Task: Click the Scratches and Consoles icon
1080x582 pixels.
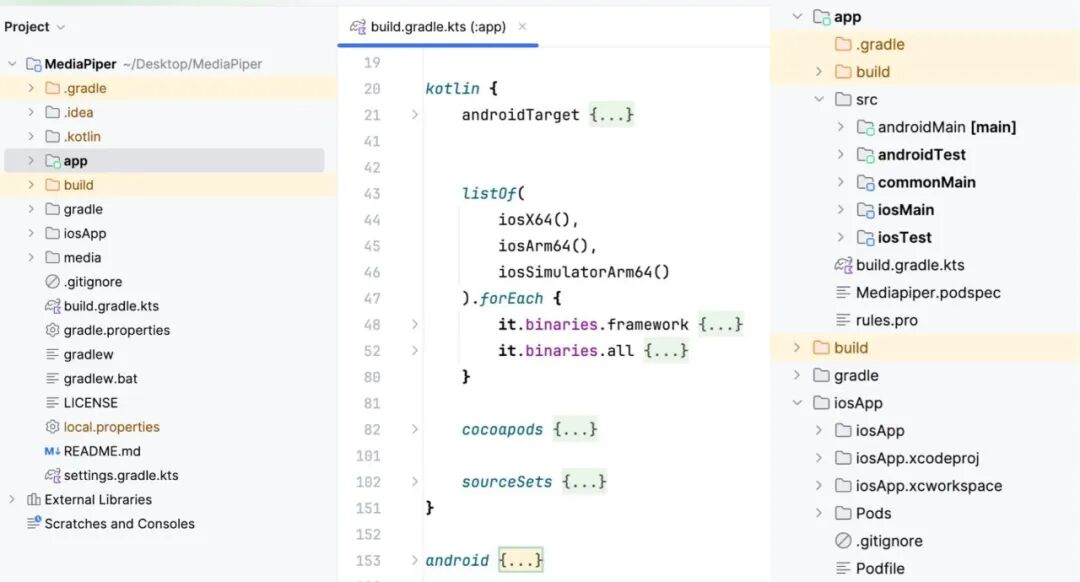Action: pyautogui.click(x=33, y=523)
